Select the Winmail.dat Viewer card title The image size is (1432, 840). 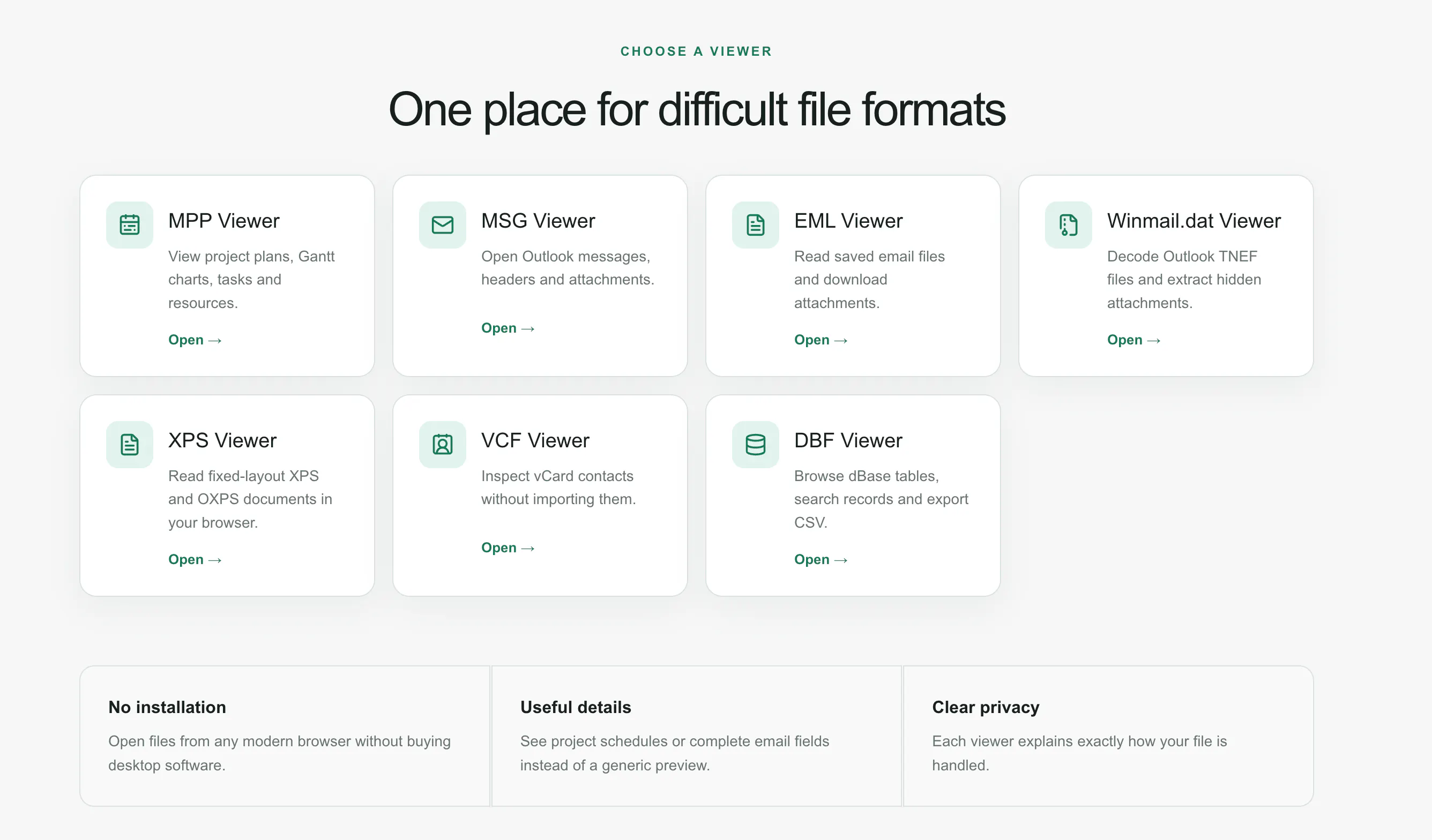[1194, 220]
